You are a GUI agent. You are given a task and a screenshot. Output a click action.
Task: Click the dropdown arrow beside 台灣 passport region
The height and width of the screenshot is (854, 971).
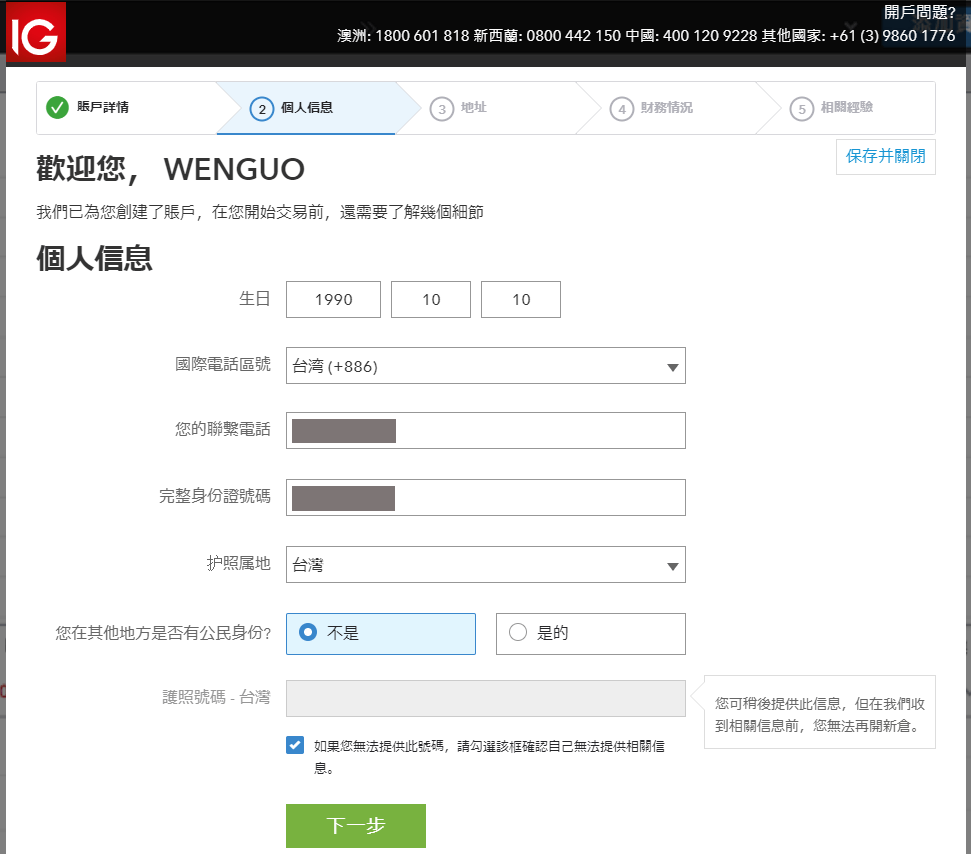672,565
